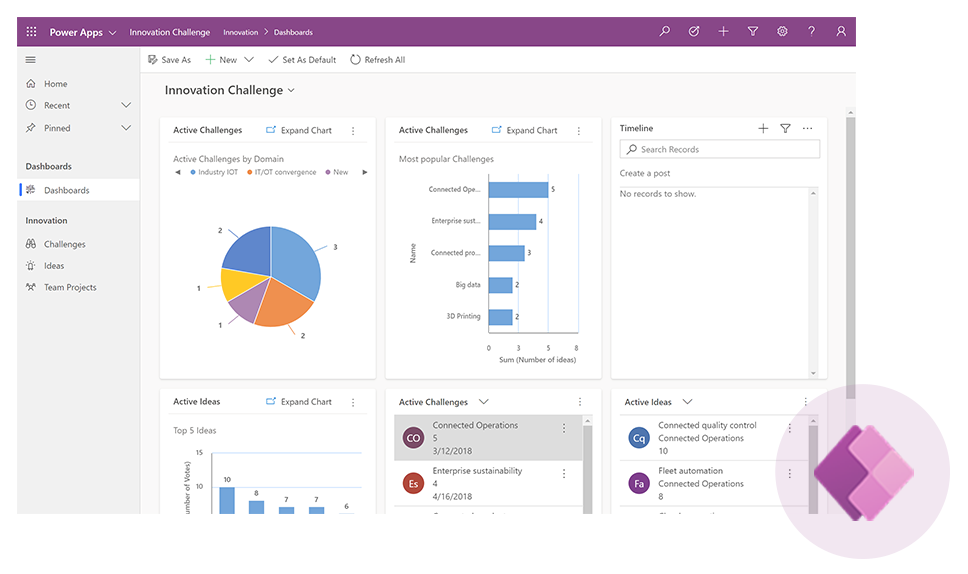This screenshot has width=968, height=574.
Task: Expand the Pinned section chevron
Action: 126,128
